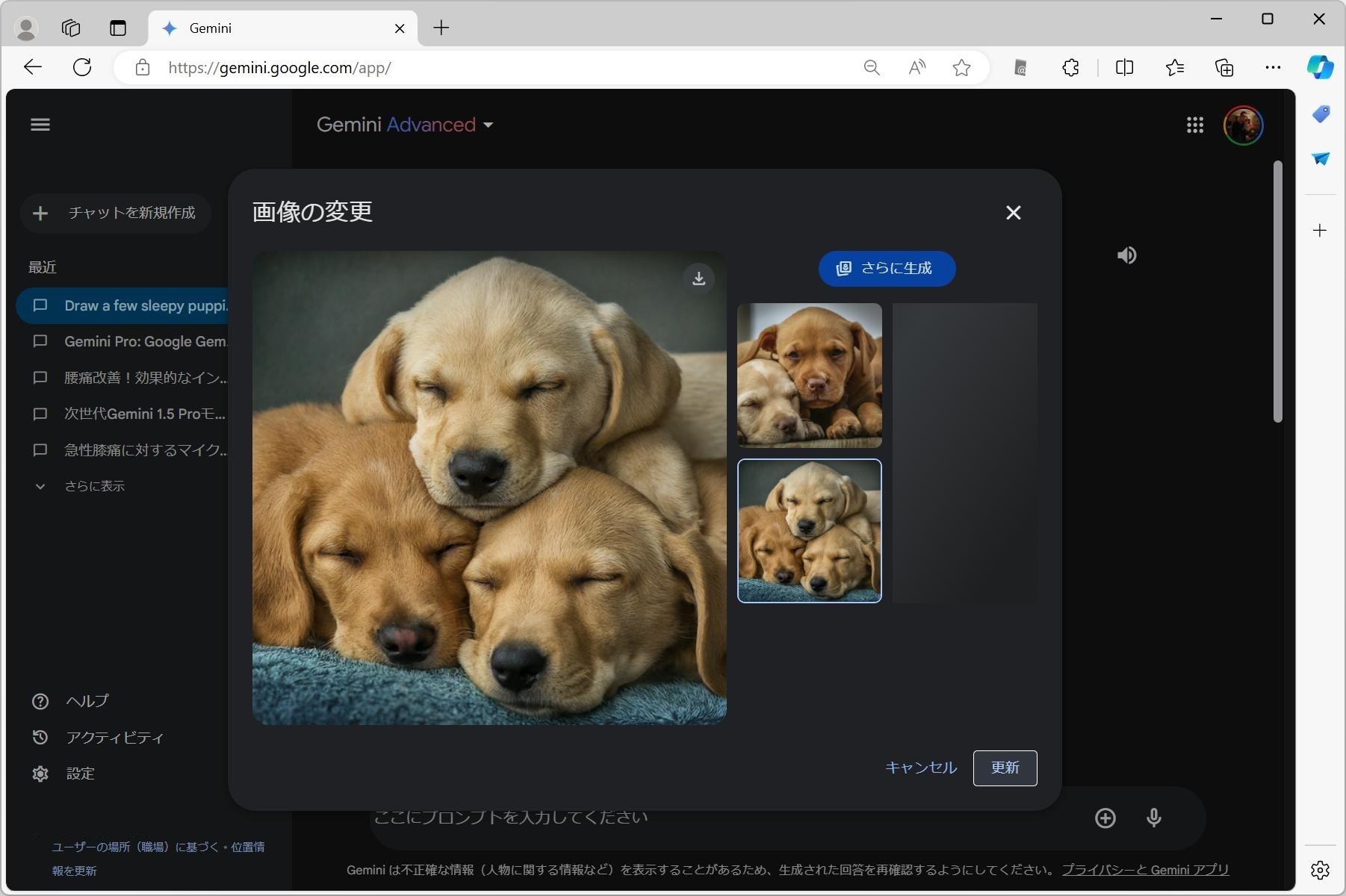Add an app to the Edge sidebar
Screen dimensions: 1346x896
point(1320,231)
